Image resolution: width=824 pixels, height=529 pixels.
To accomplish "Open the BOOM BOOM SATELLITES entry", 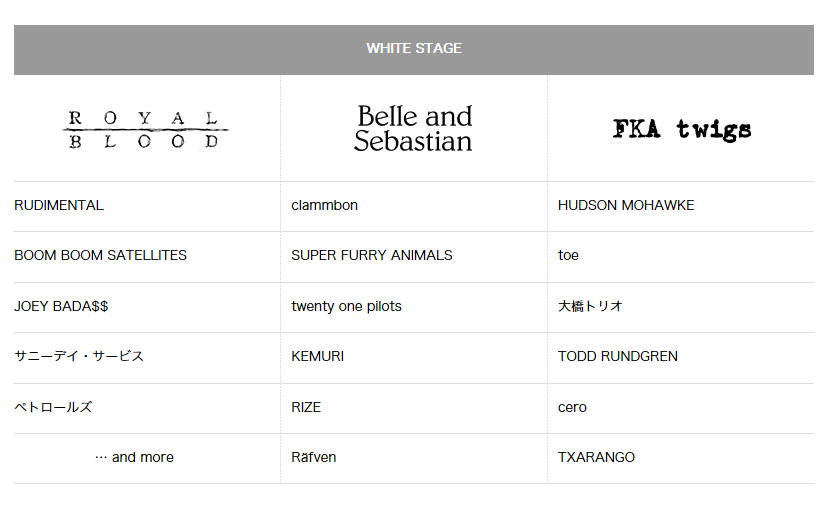I will [x=100, y=255].
